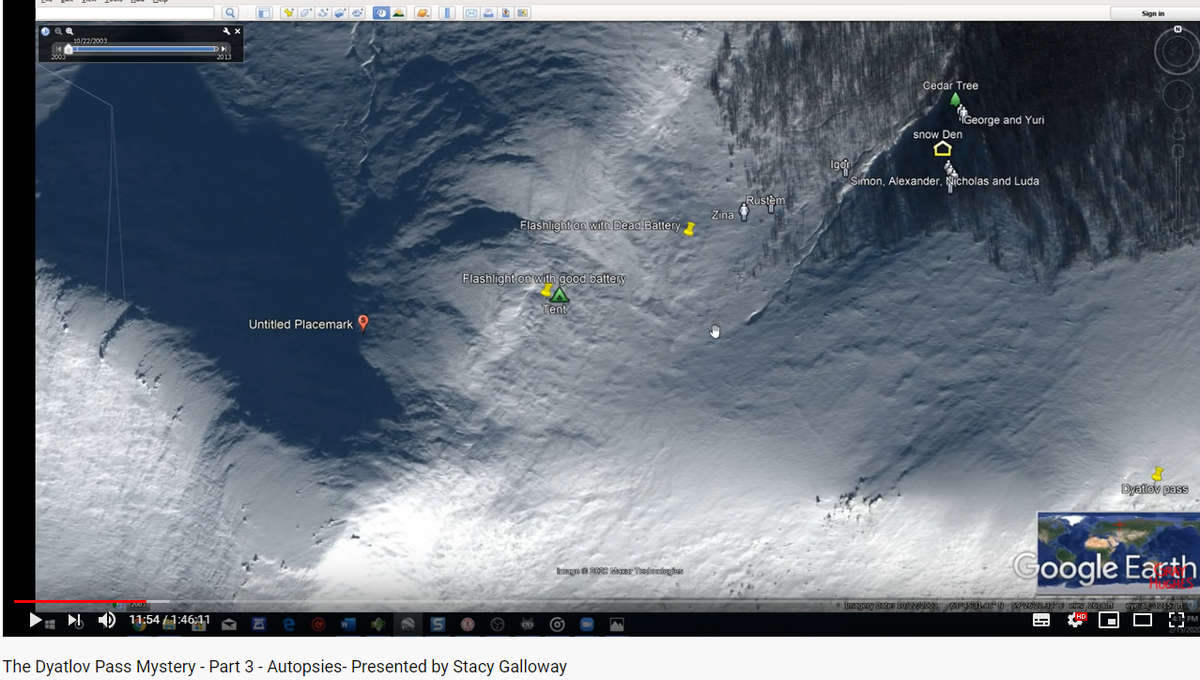
Task: Select the Add Path tool
Action: point(322,13)
